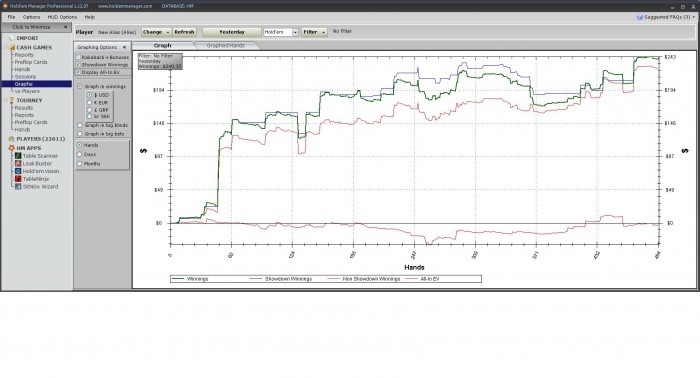Launch Table Scanner via its icon
The image size is (700, 378).
pos(18,156)
